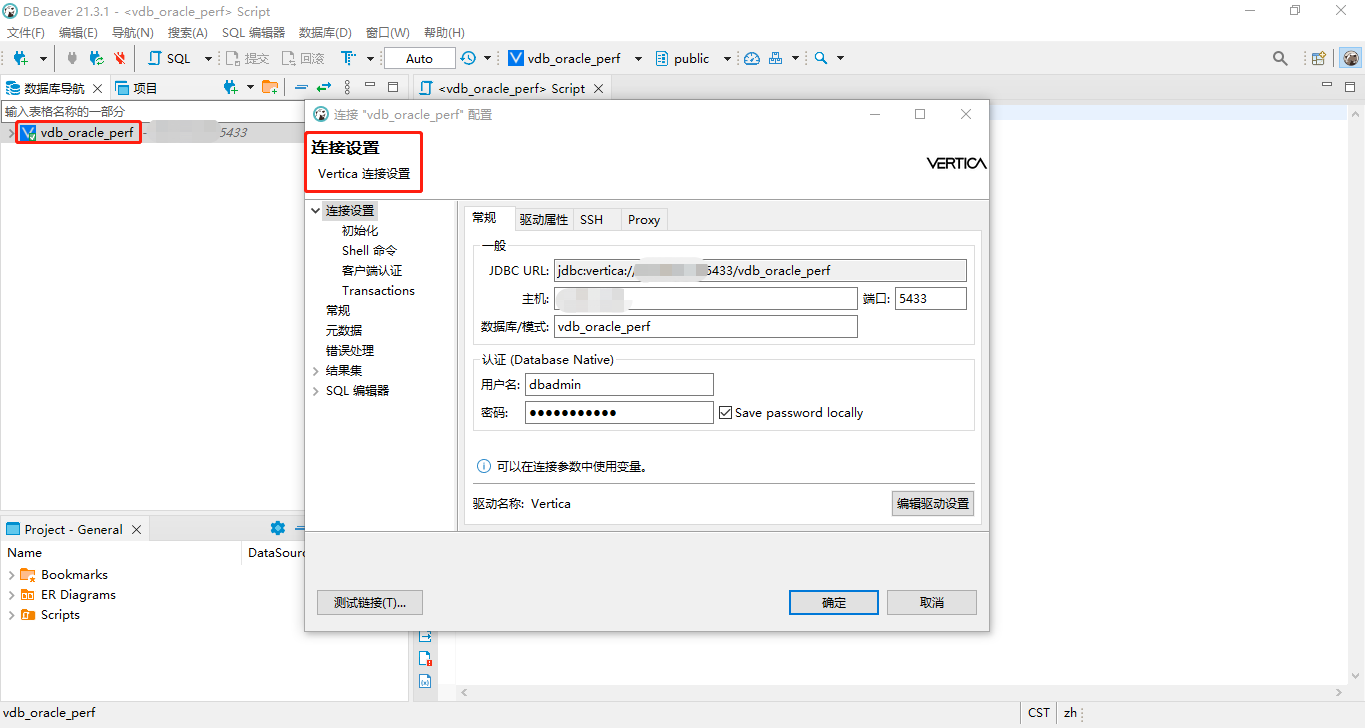The width and height of the screenshot is (1365, 728).
Task: Open the SQL button dropdown arrow
Action: coord(208,59)
